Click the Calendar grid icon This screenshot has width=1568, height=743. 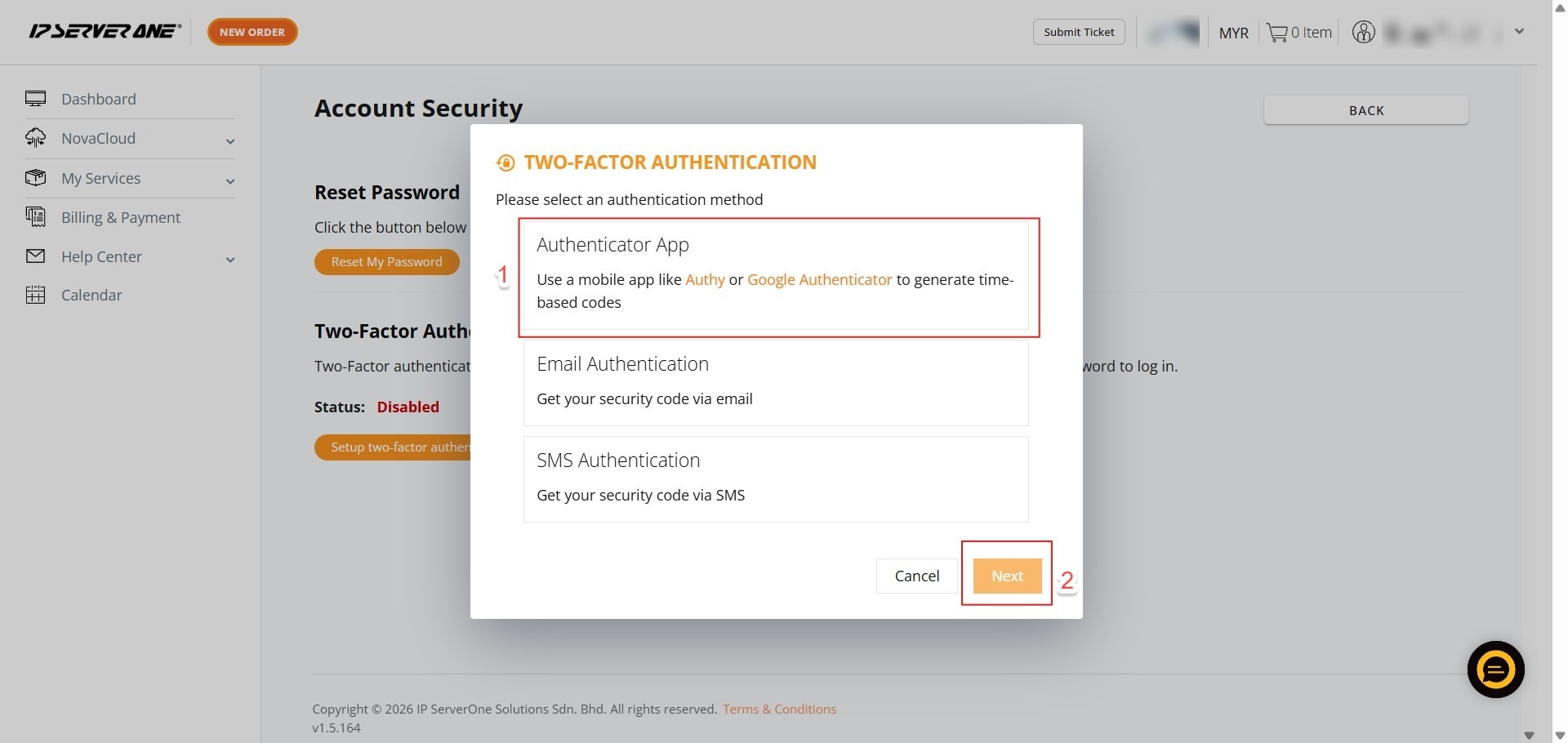click(35, 295)
